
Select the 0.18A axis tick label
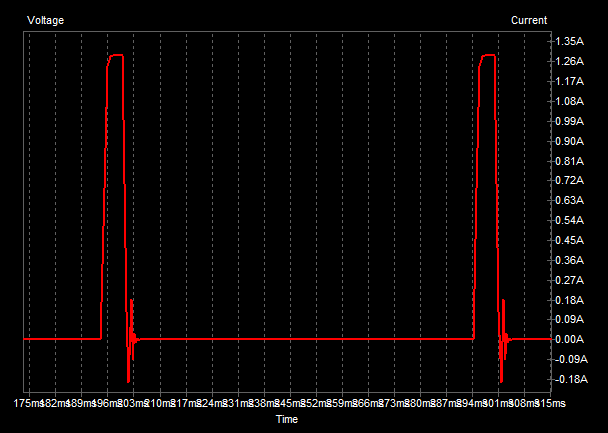(570, 300)
